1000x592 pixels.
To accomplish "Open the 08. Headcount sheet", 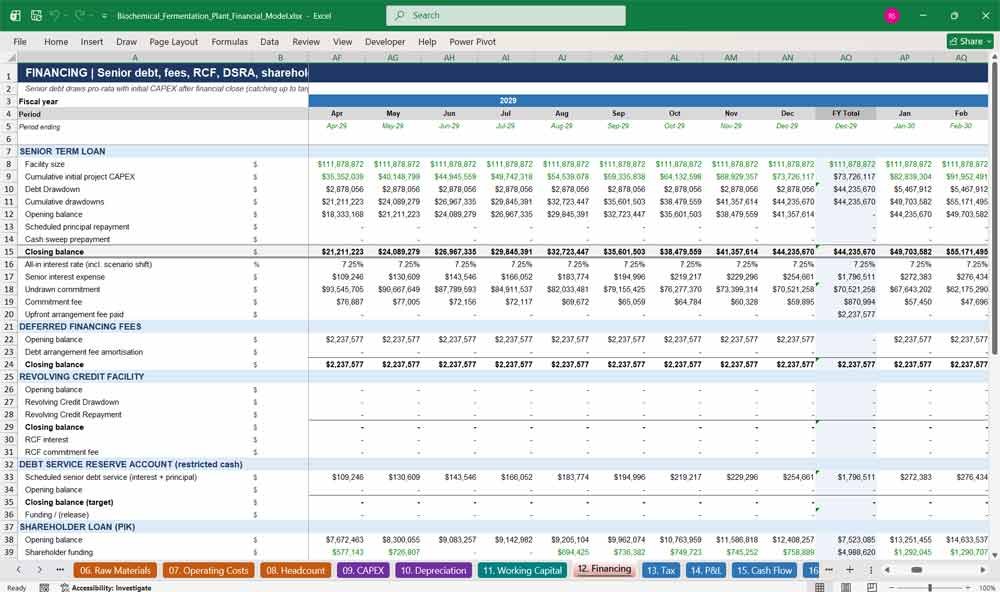I will (296, 570).
